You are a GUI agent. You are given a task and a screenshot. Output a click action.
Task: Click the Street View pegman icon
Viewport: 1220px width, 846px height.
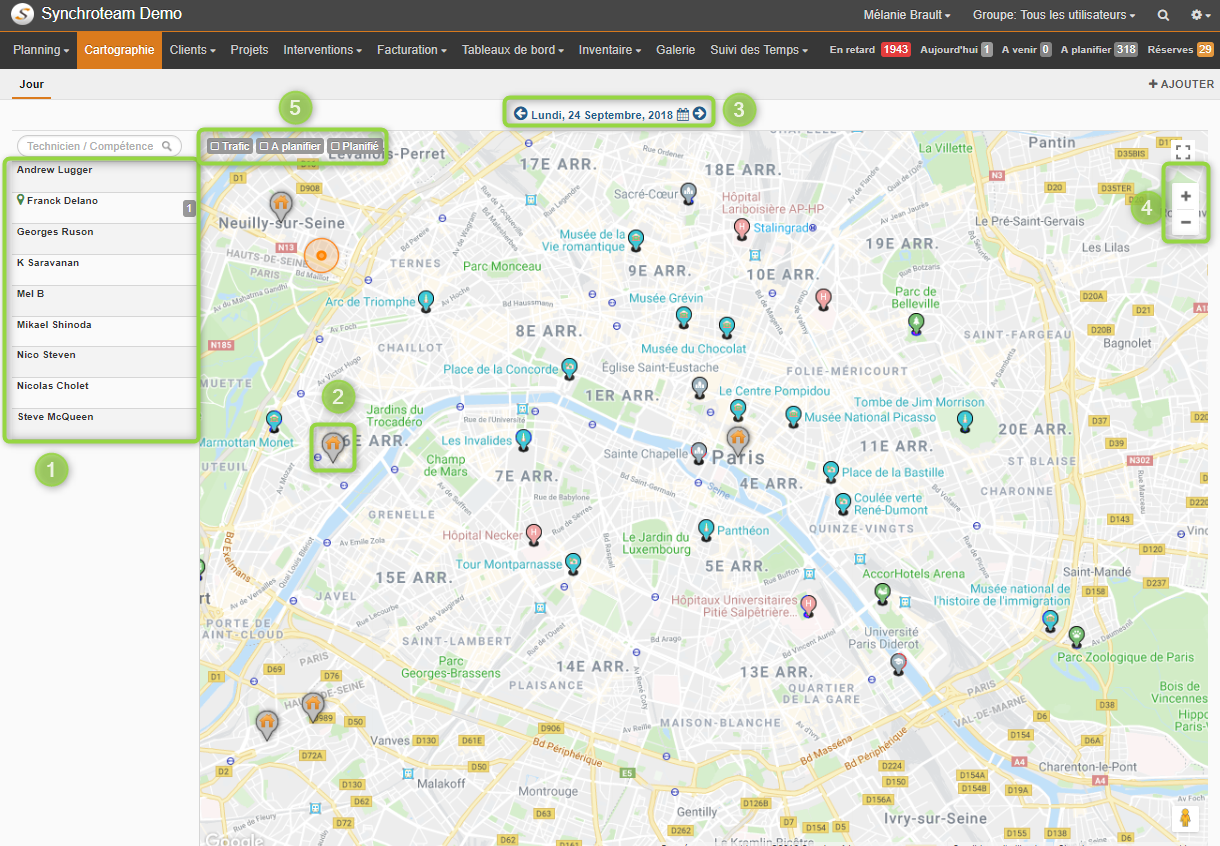pyautogui.click(x=1186, y=817)
